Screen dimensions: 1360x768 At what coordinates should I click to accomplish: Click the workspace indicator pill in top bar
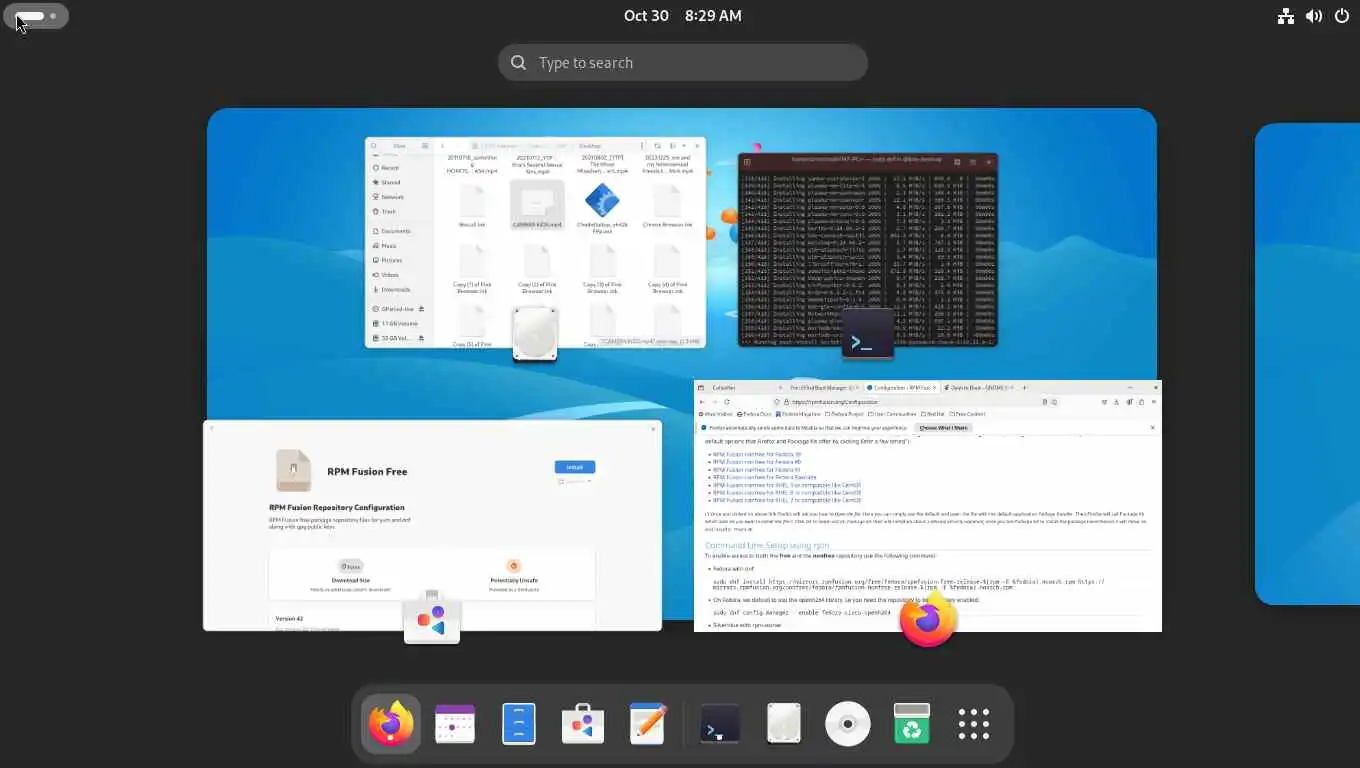click(x=37, y=16)
